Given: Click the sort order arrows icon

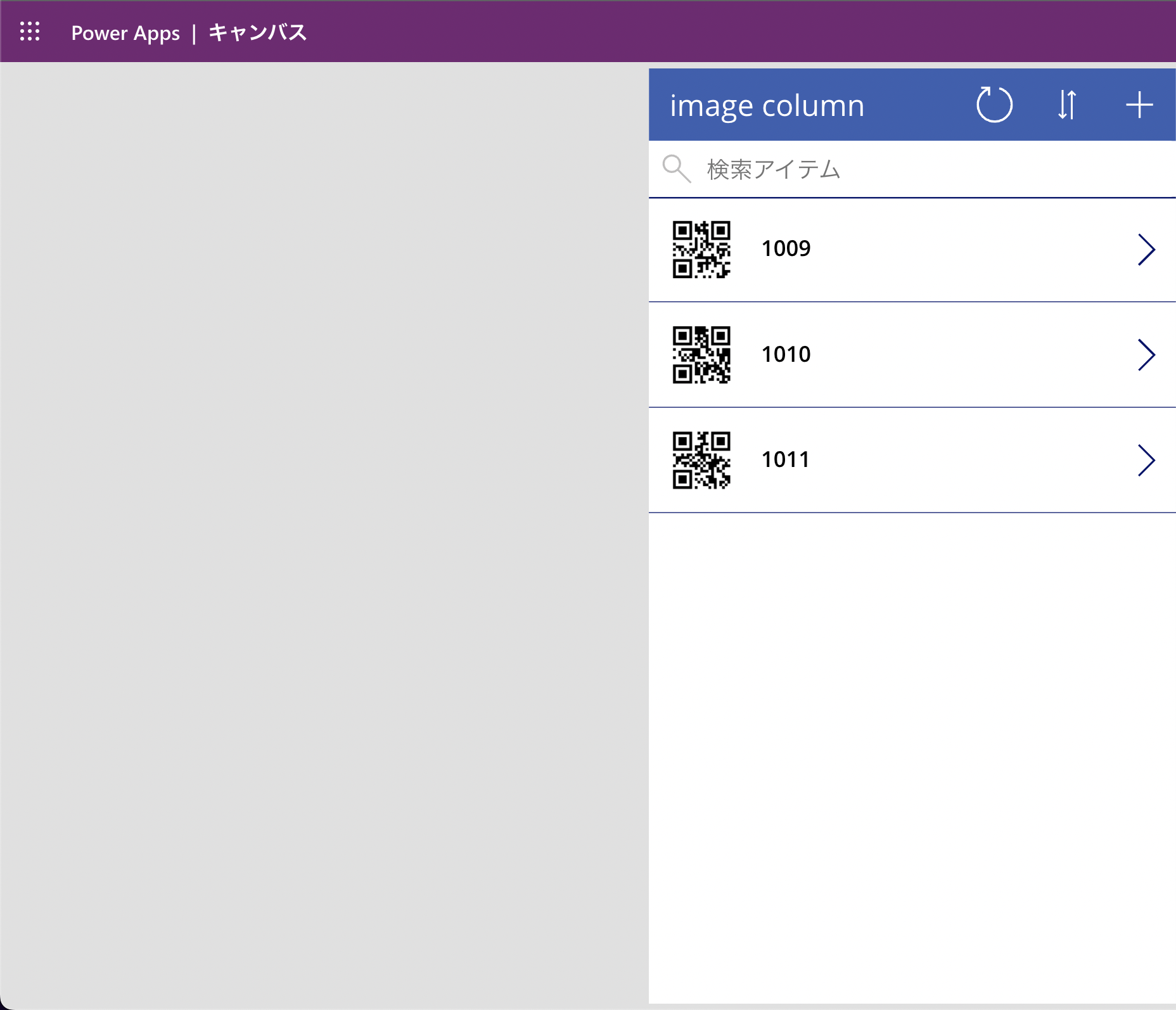Looking at the screenshot, I should [x=1067, y=105].
